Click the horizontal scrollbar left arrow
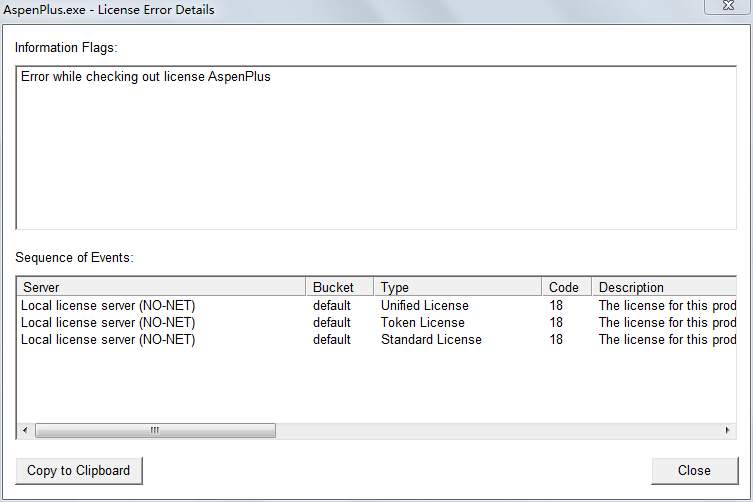Image resolution: width=753 pixels, height=502 pixels. click(x=25, y=430)
